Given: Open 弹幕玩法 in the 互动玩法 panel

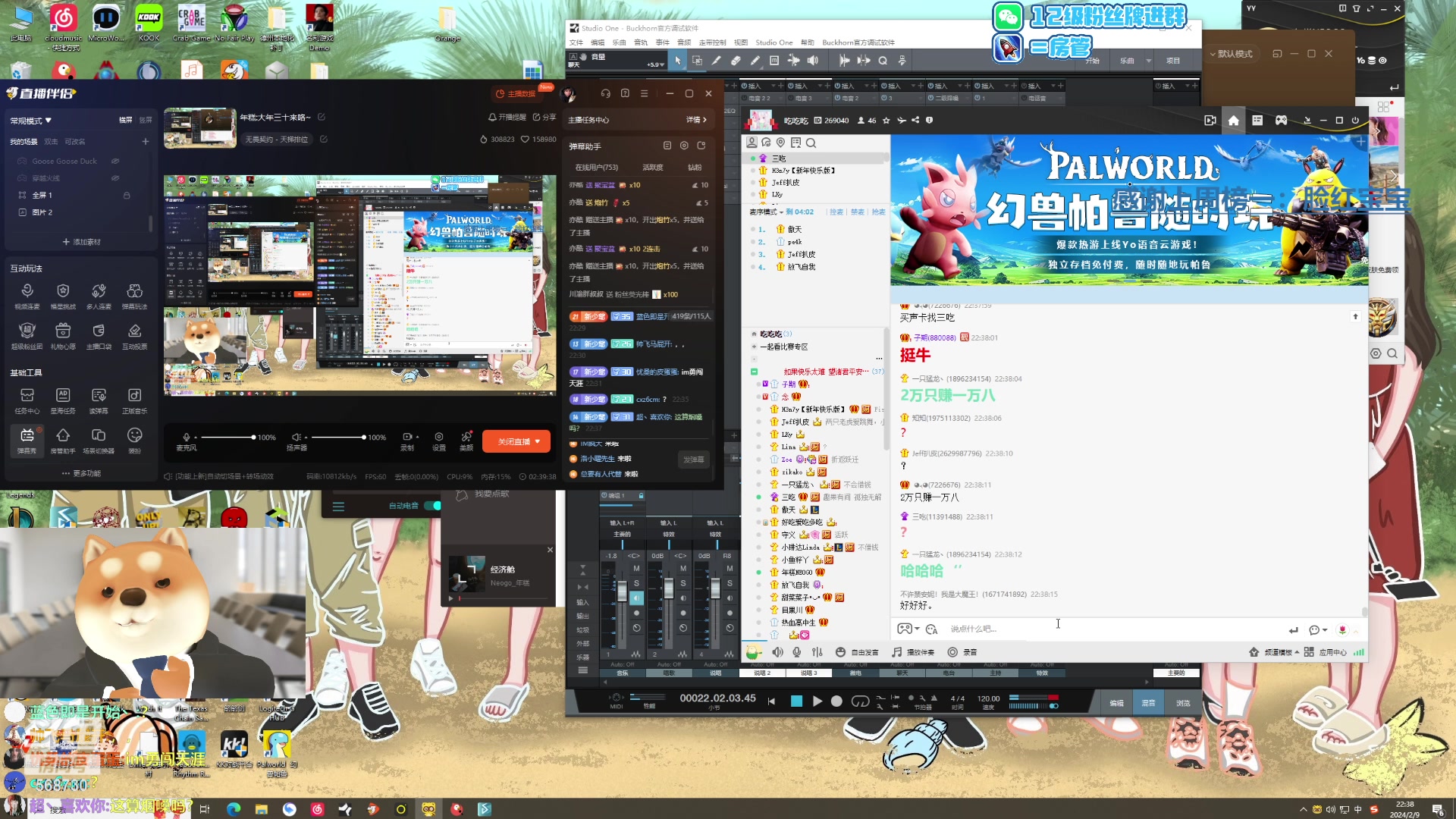Looking at the screenshot, I should point(134,296).
